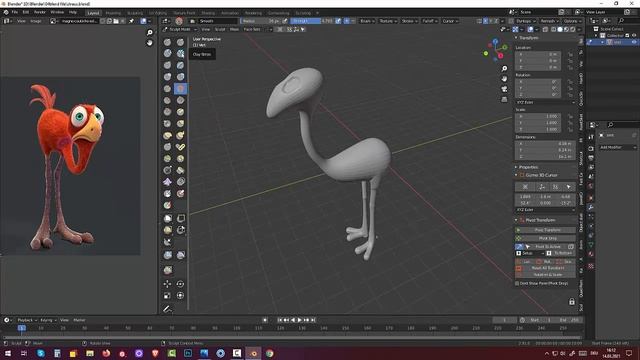This screenshot has width=640, height=360.
Task: Select the Clay Strips brush
Action: pyautogui.click(x=180, y=53)
